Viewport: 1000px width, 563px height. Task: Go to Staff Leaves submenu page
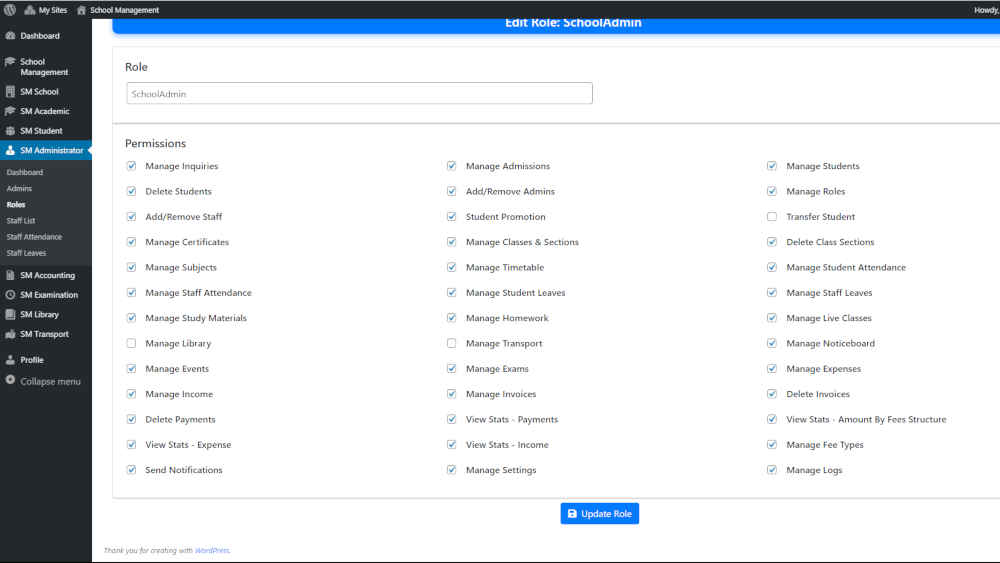(x=26, y=253)
